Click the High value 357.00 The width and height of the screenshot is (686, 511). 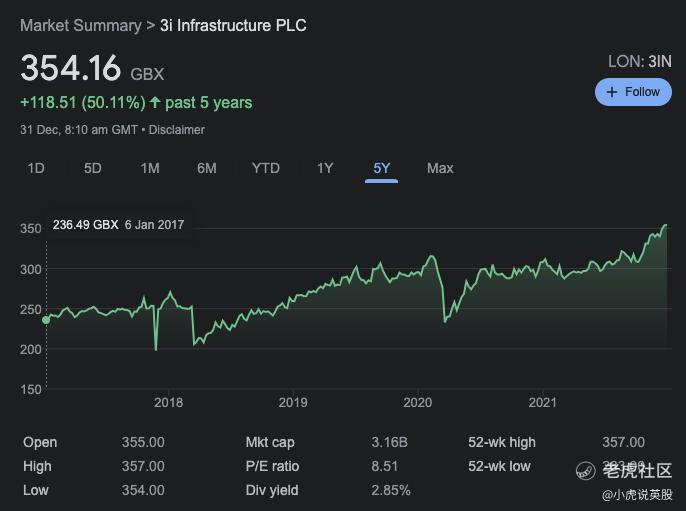[143, 466]
